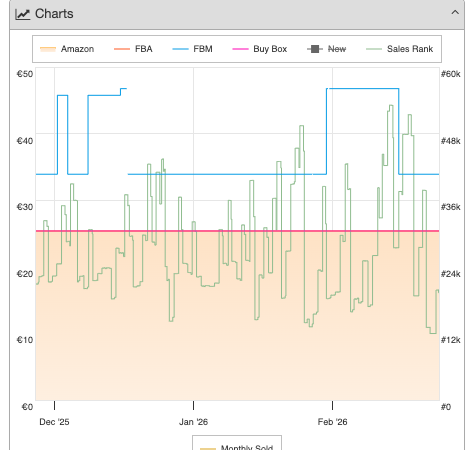The height and width of the screenshot is (450, 474).
Task: Click the FBM blue legend line swatch
Action: click(180, 49)
